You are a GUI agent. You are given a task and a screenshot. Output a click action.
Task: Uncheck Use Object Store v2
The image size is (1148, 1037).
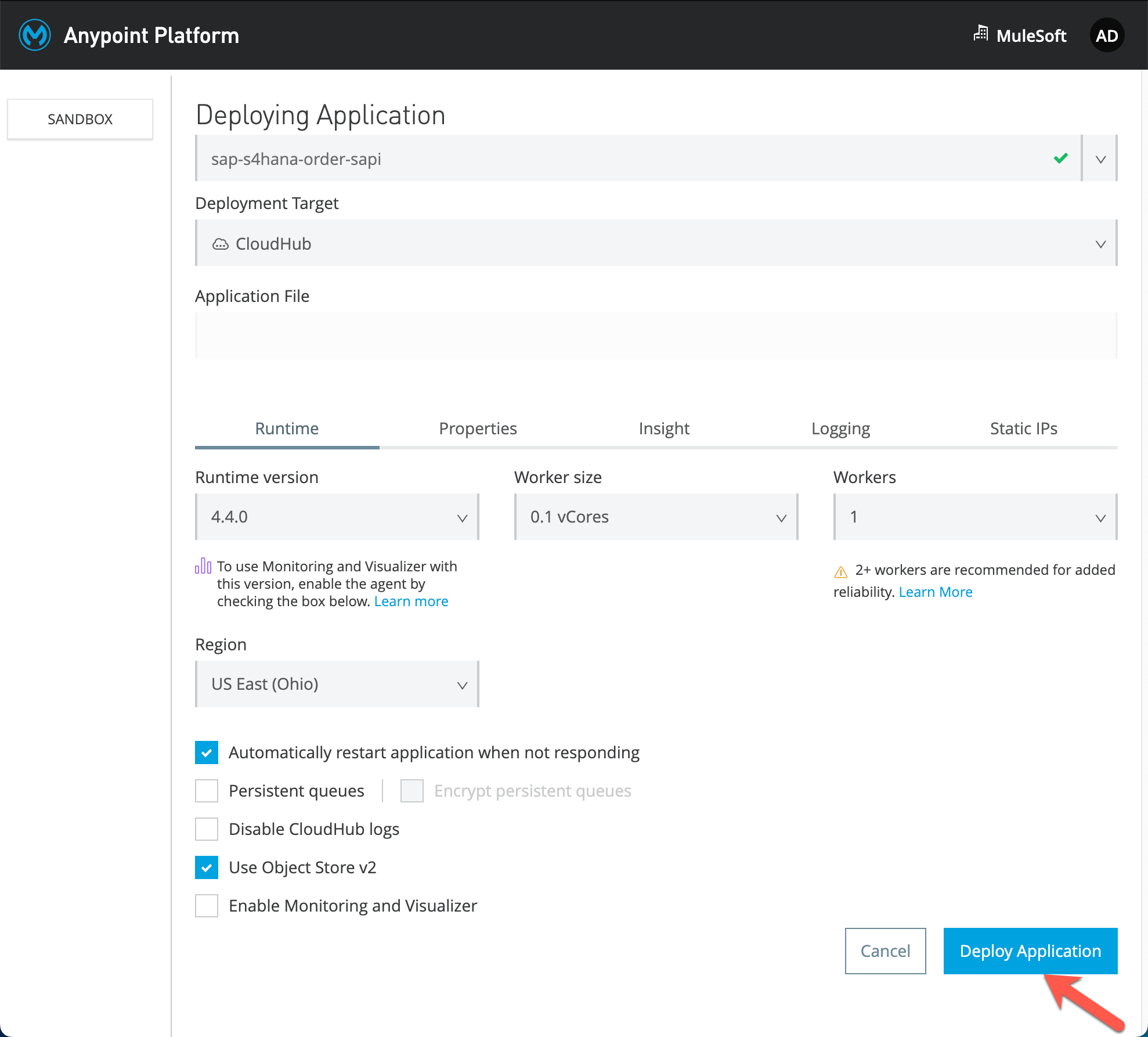[x=207, y=867]
